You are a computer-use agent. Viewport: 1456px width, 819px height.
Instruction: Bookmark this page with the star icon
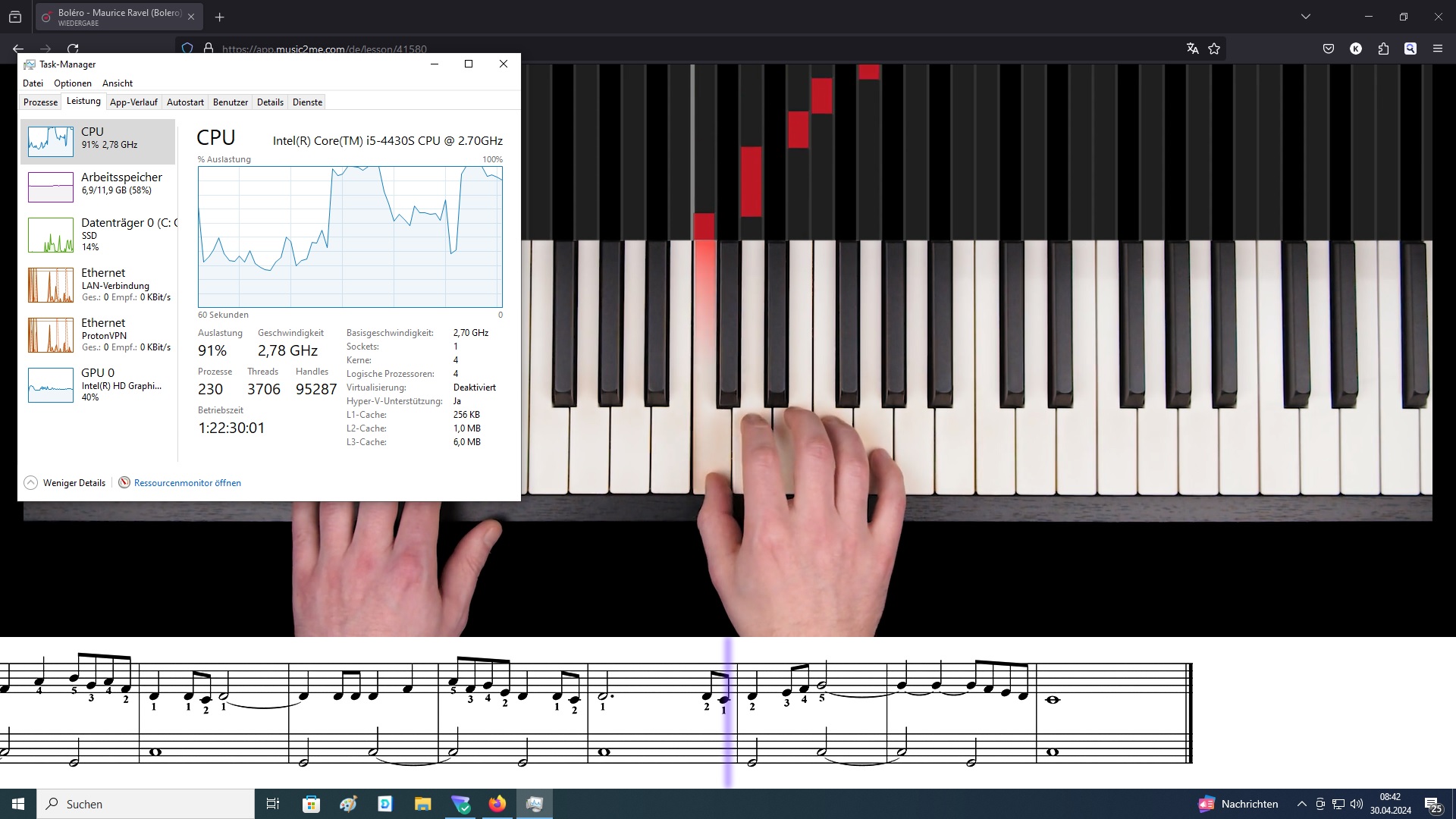[x=1214, y=49]
